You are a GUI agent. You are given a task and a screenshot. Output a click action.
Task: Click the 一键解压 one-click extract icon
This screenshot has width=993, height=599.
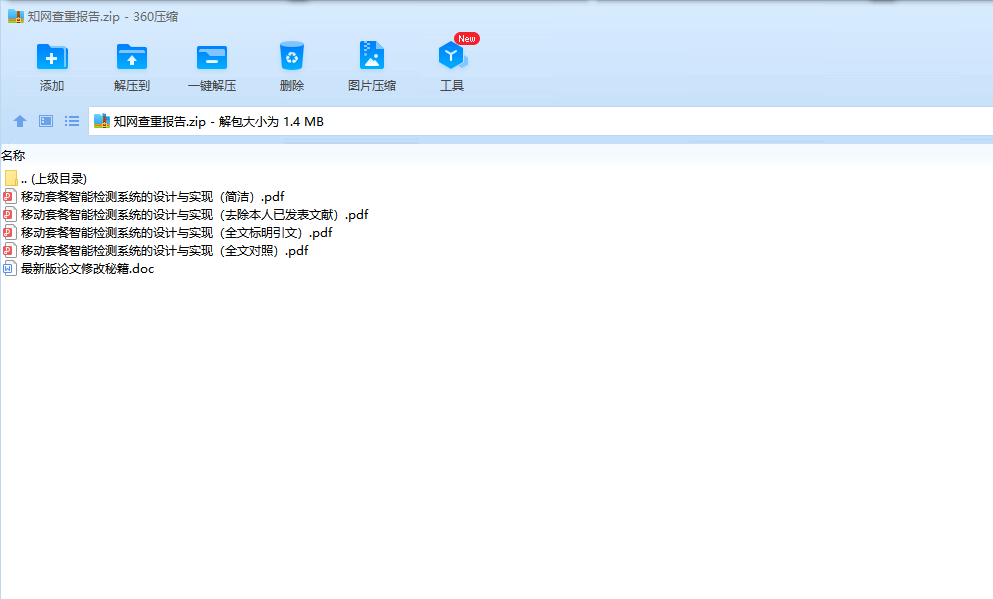[212, 57]
